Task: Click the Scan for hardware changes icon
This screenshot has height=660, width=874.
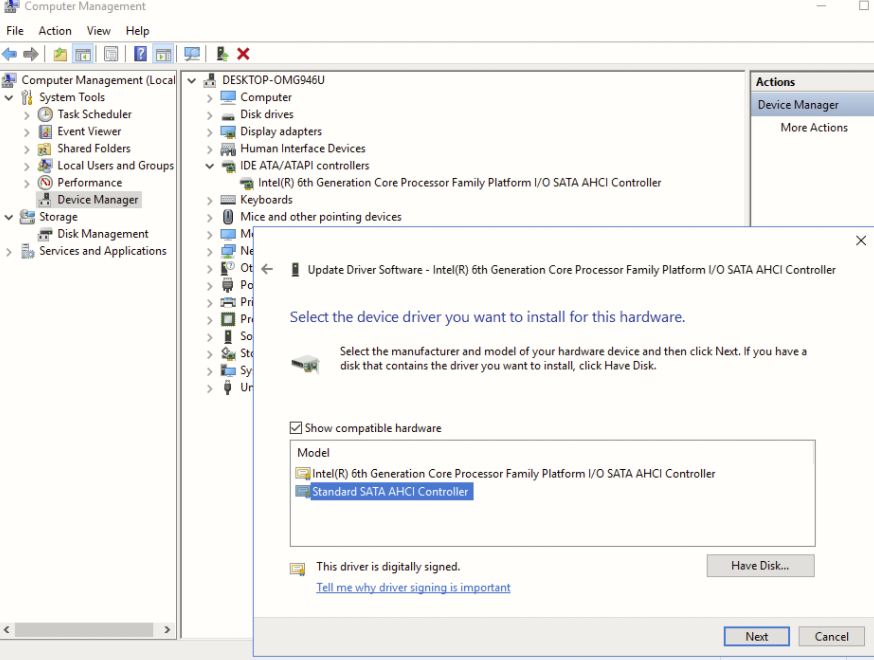Action: pos(192,54)
